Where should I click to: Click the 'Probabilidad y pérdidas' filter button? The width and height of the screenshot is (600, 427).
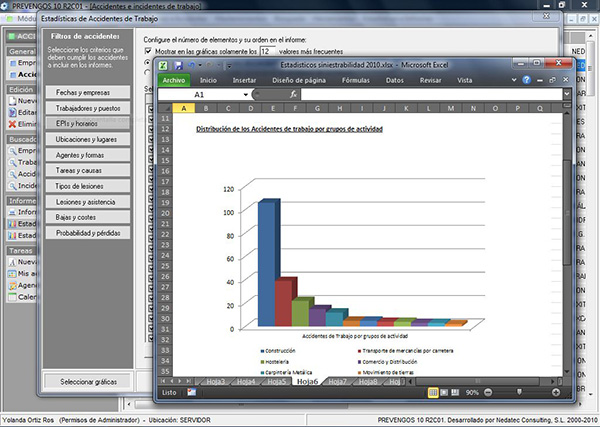pyautogui.click(x=88, y=233)
